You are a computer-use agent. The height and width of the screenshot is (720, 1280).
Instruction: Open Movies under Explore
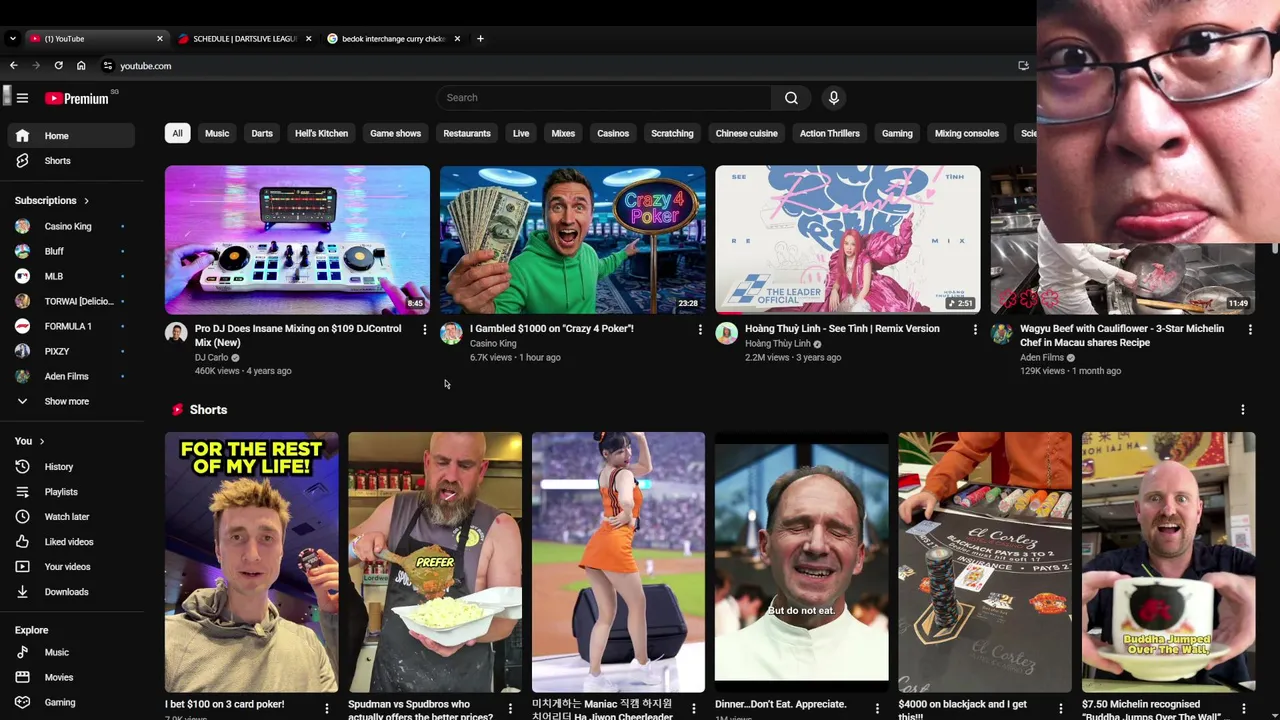pyautogui.click(x=70, y=677)
